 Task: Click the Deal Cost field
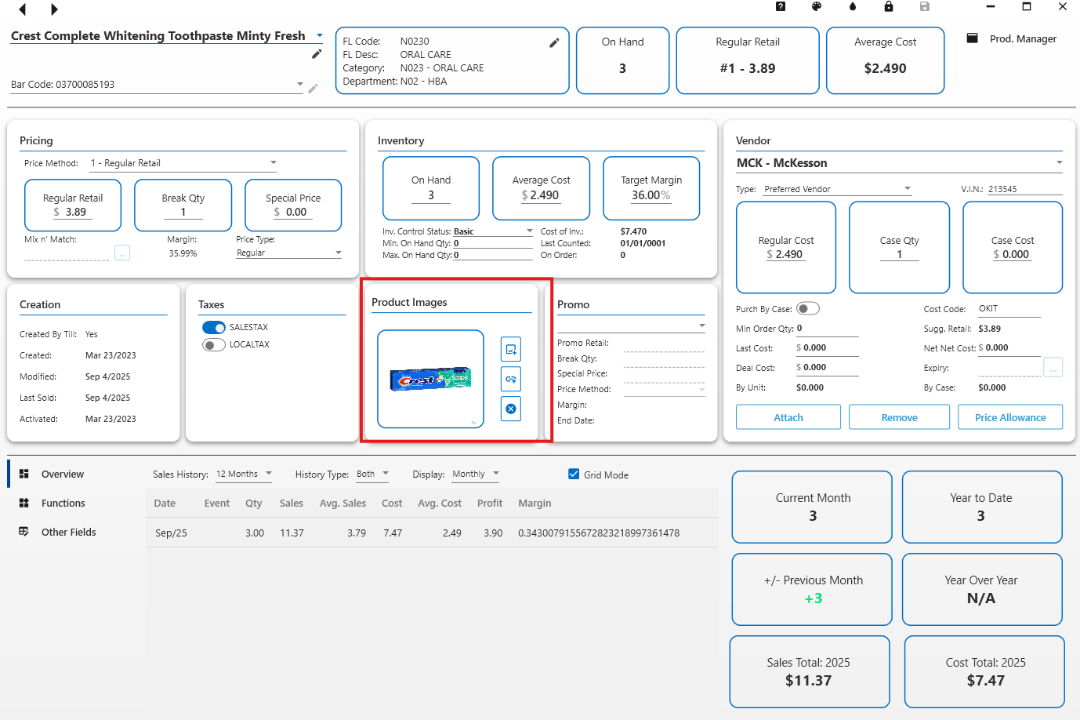click(827, 368)
